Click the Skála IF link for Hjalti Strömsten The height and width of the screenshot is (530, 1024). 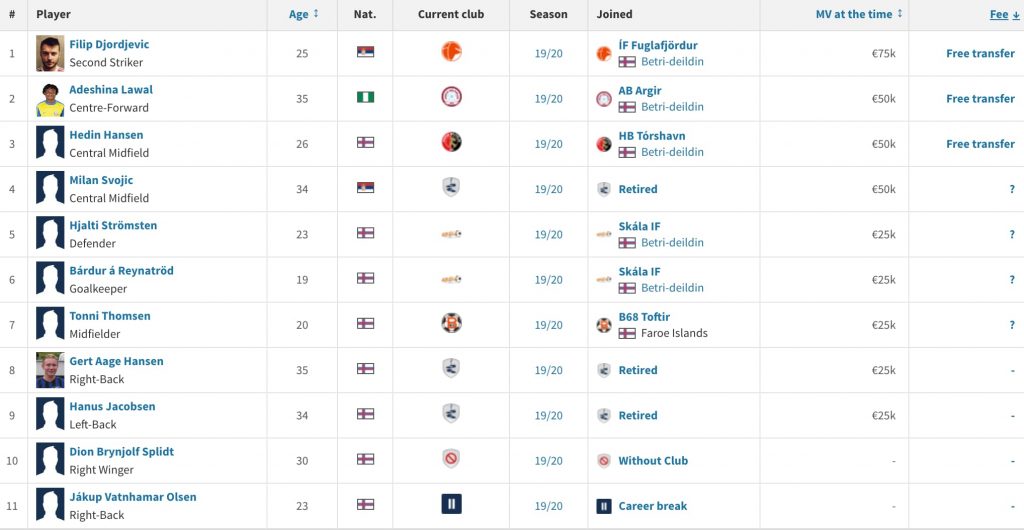[x=639, y=226]
